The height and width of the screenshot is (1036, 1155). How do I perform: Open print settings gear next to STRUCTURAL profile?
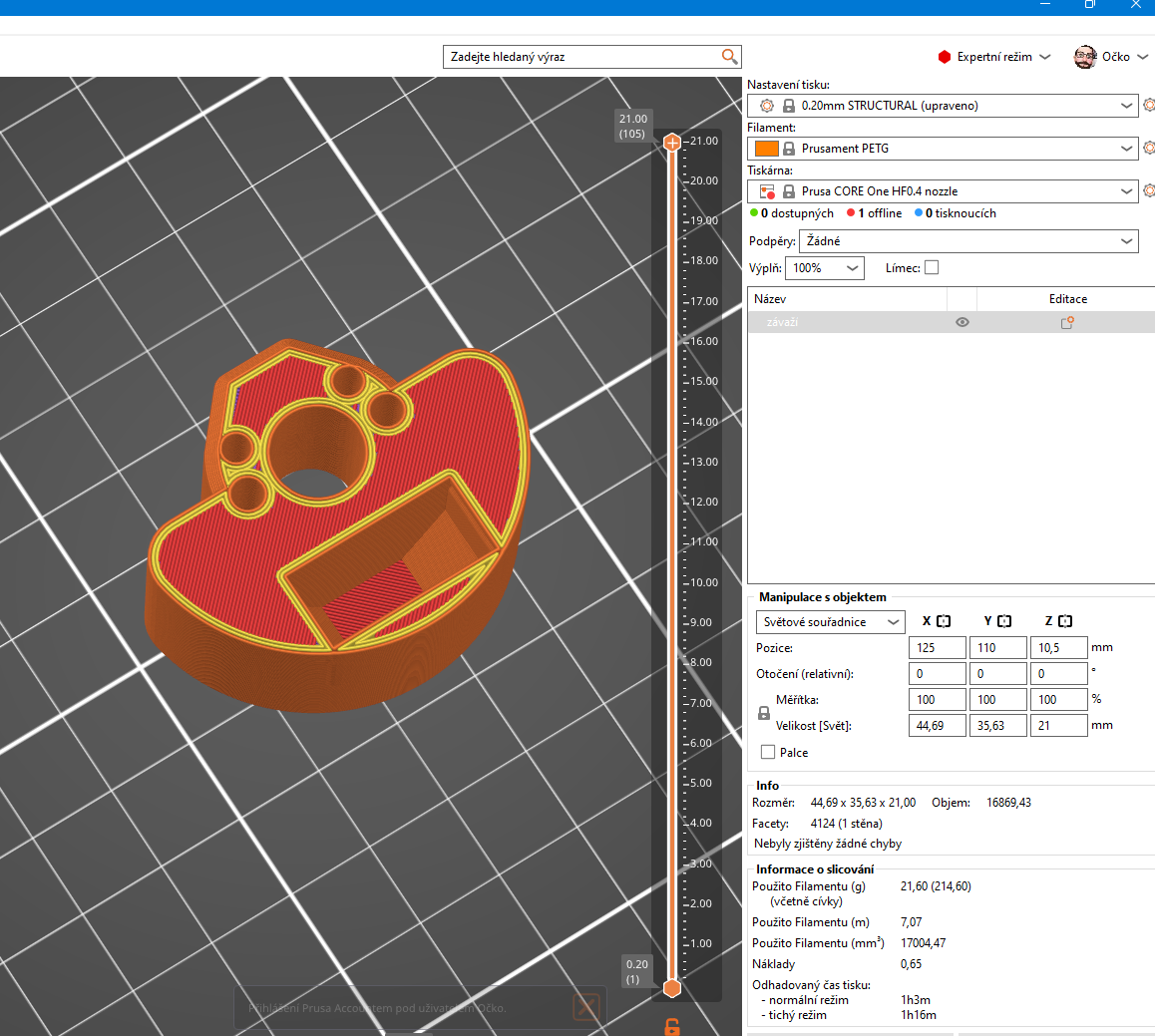[1149, 105]
